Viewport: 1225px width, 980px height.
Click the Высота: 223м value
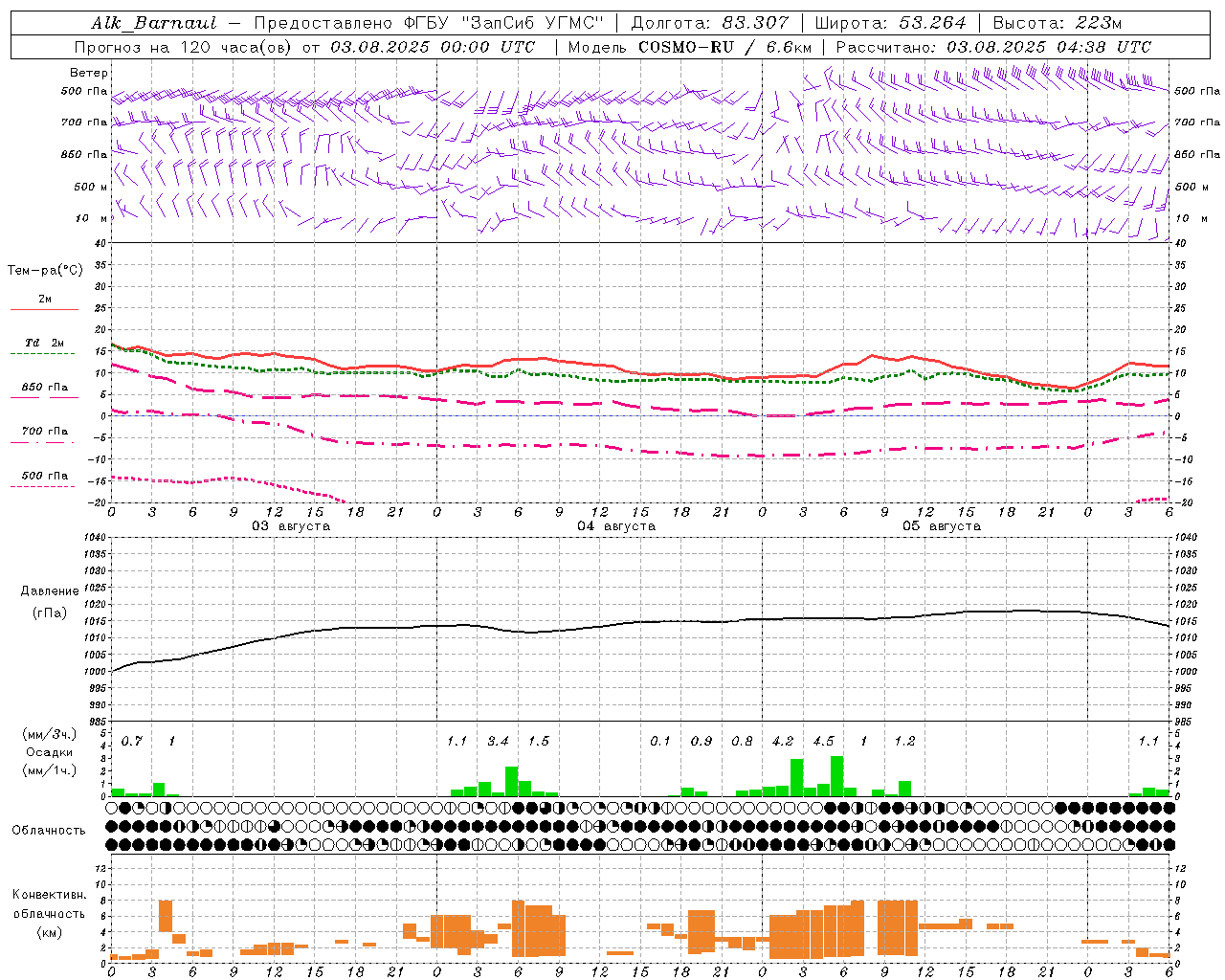(1058, 23)
